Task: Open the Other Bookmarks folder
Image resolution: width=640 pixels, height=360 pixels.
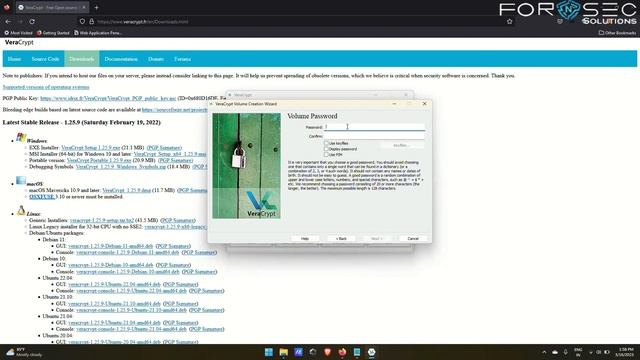Action: tap(617, 33)
